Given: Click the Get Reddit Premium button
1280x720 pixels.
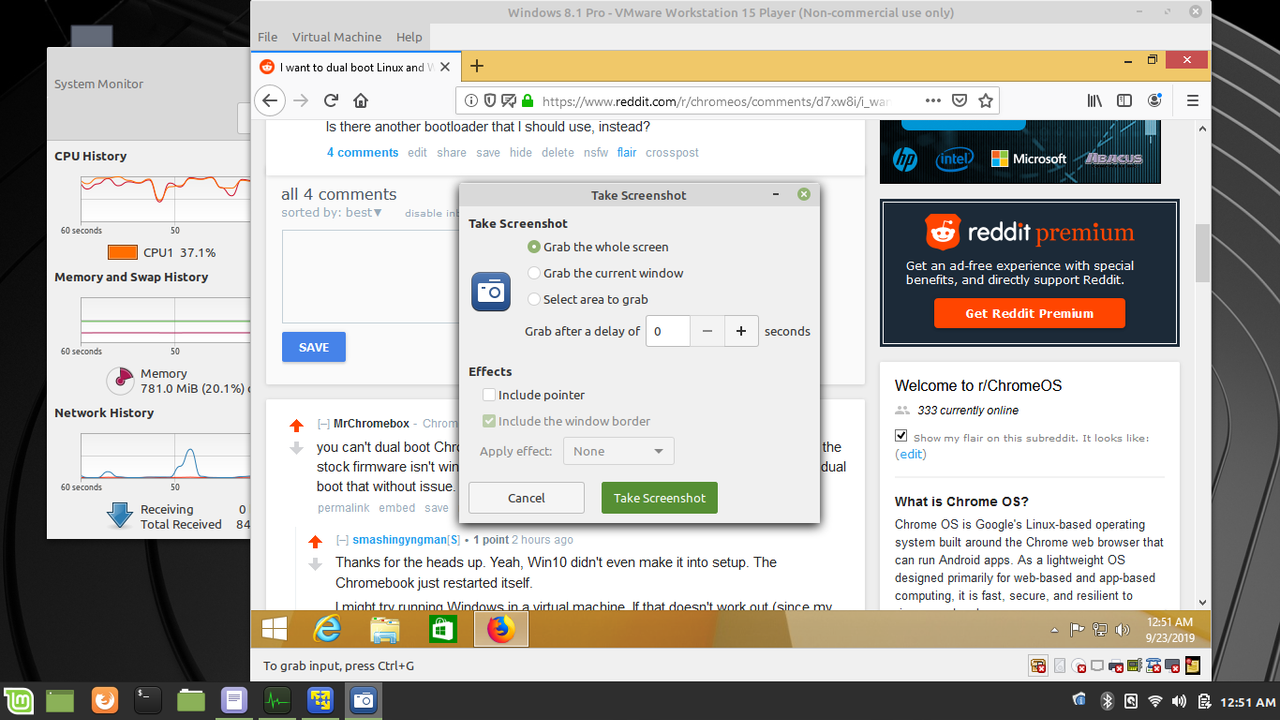Looking at the screenshot, I should (x=1029, y=312).
